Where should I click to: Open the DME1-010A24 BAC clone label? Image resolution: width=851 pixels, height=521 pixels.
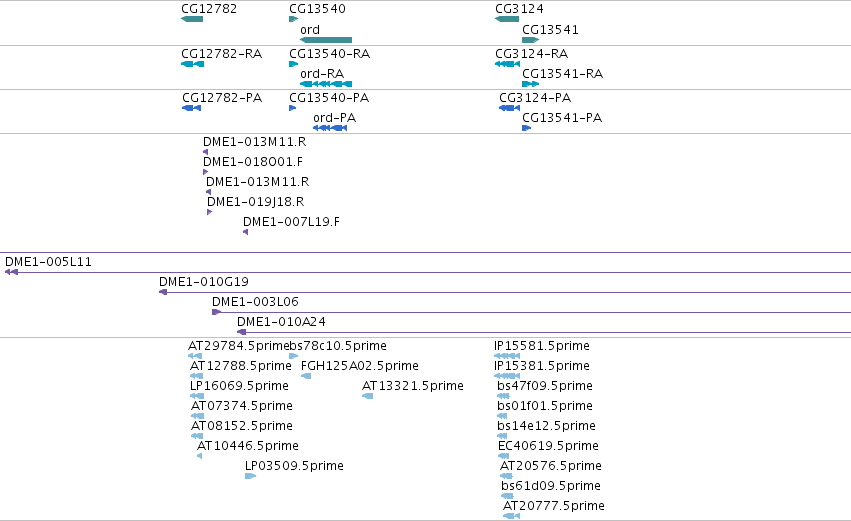click(x=282, y=322)
